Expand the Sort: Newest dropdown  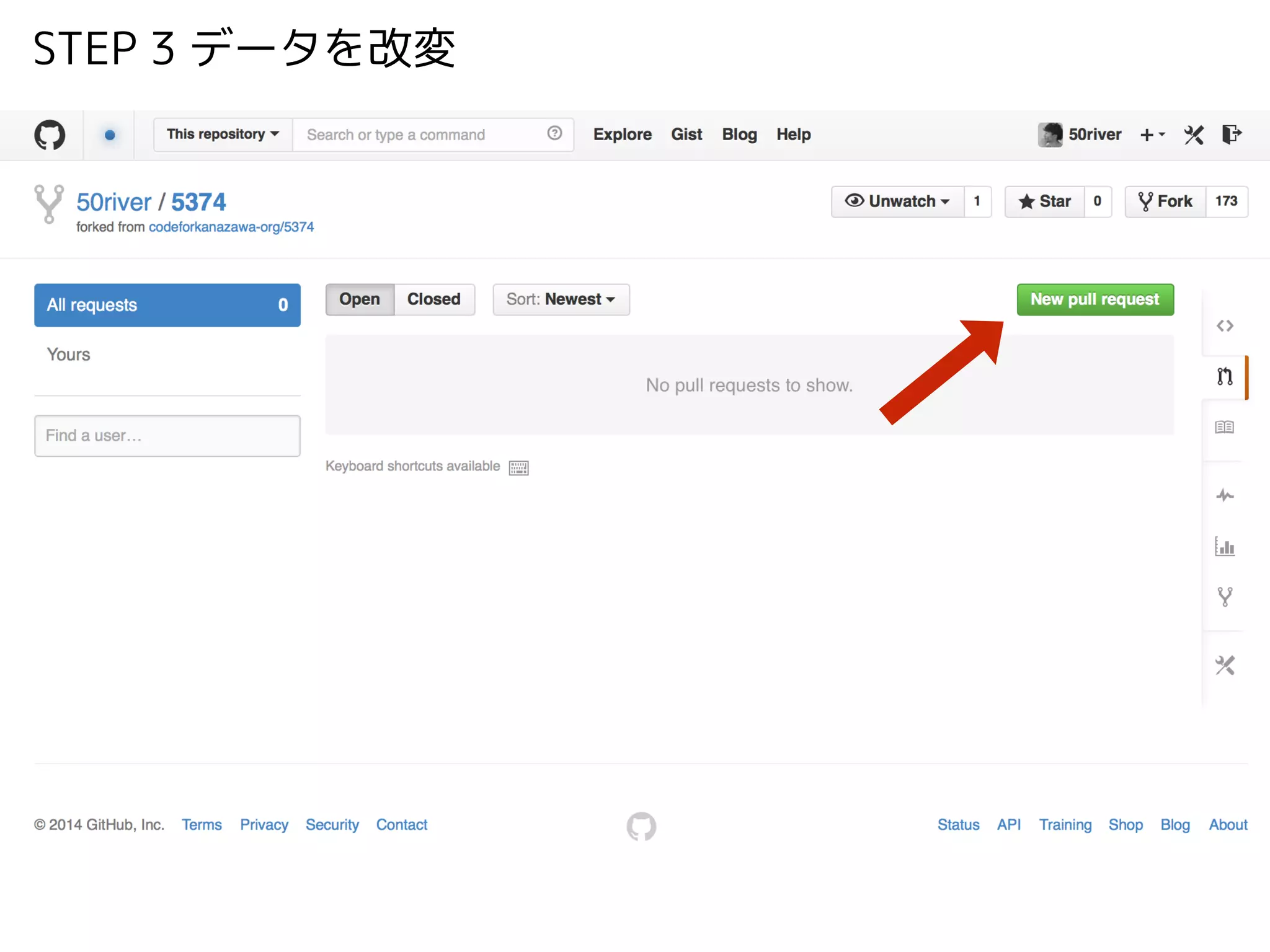tap(561, 299)
